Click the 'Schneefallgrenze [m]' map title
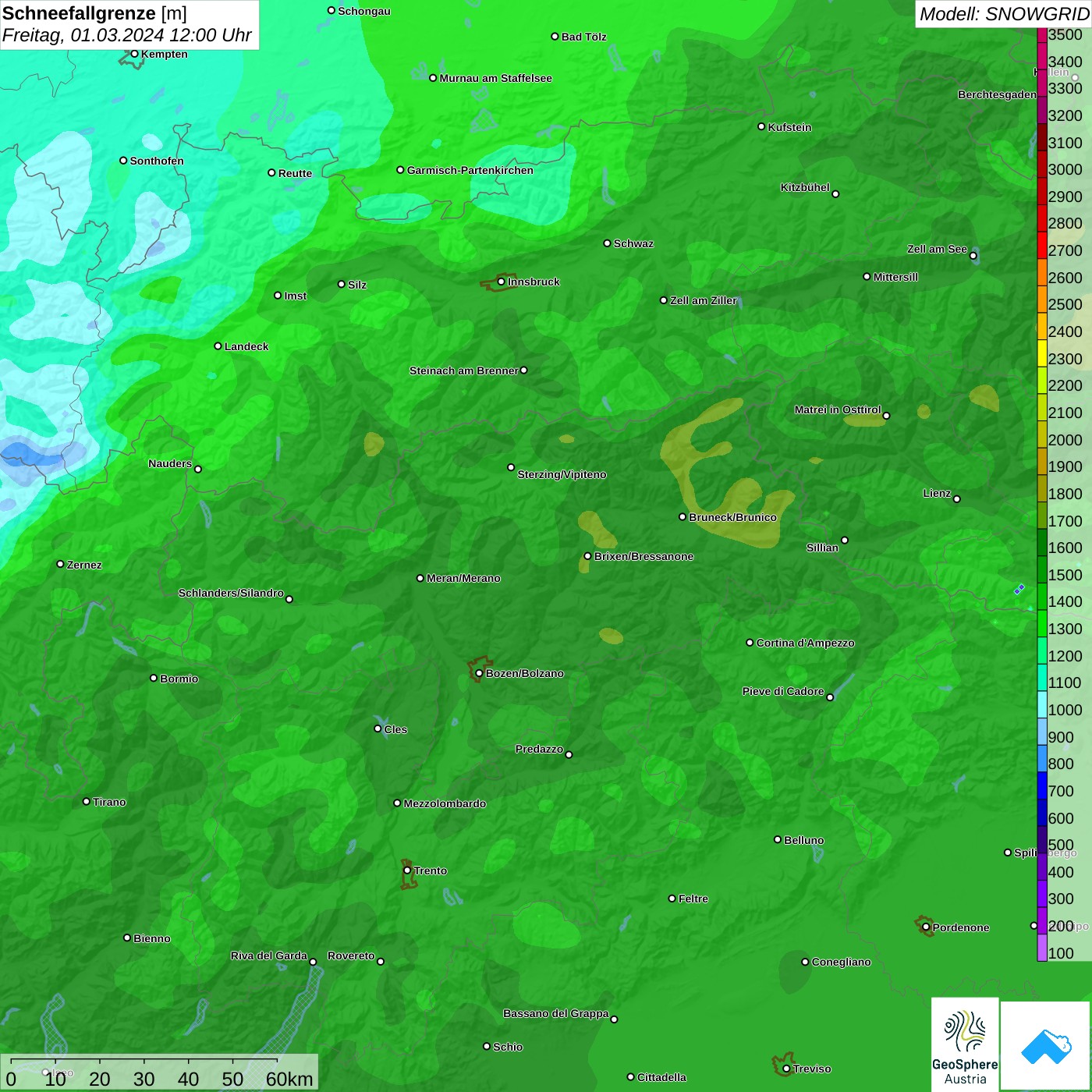Image resolution: width=1092 pixels, height=1092 pixels. (94, 14)
